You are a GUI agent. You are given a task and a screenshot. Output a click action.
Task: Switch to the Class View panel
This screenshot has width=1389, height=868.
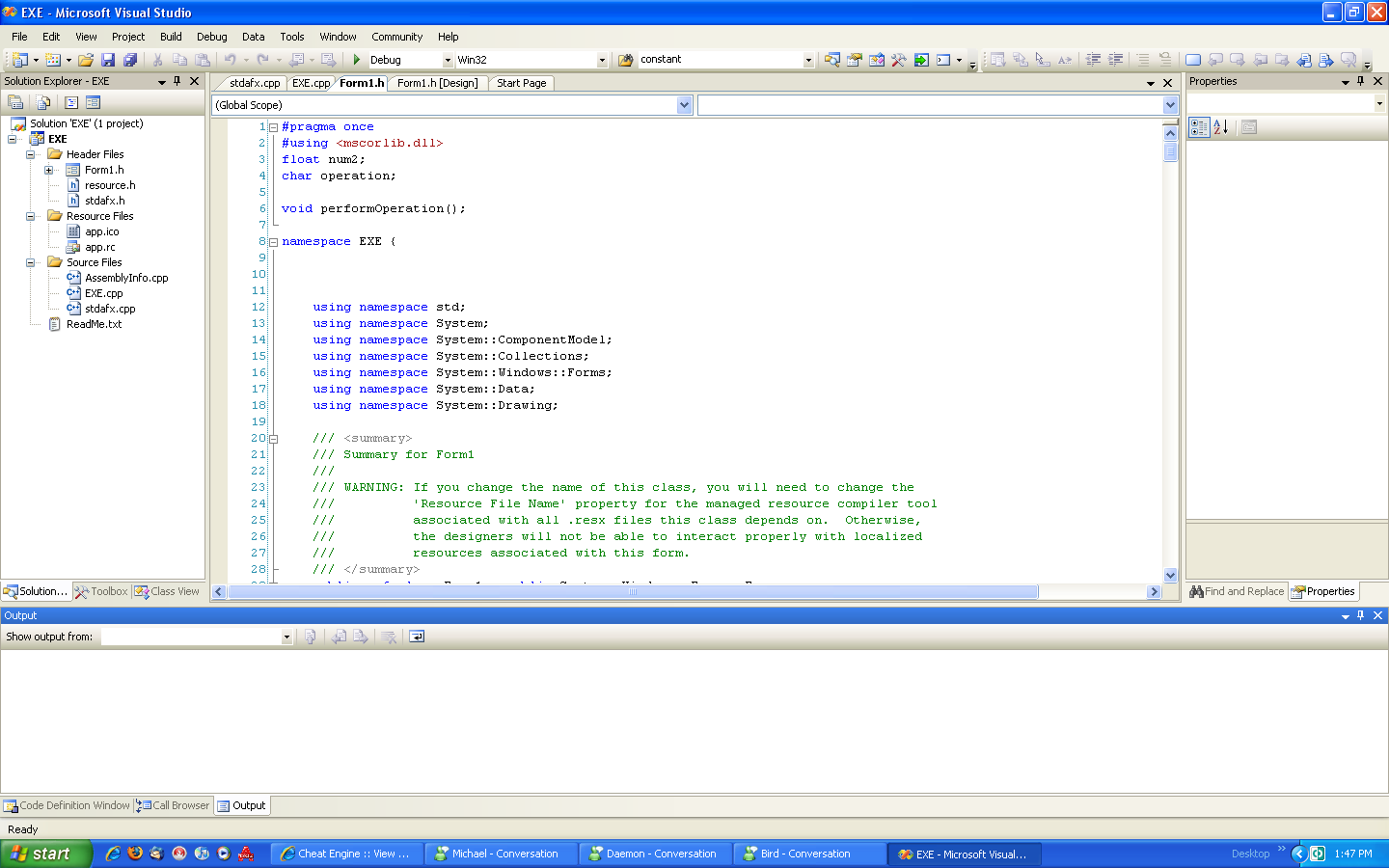pos(167,591)
